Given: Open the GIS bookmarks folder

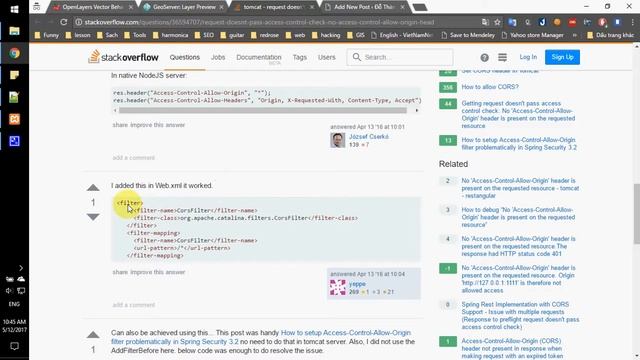Looking at the screenshot, I should pos(356,36).
